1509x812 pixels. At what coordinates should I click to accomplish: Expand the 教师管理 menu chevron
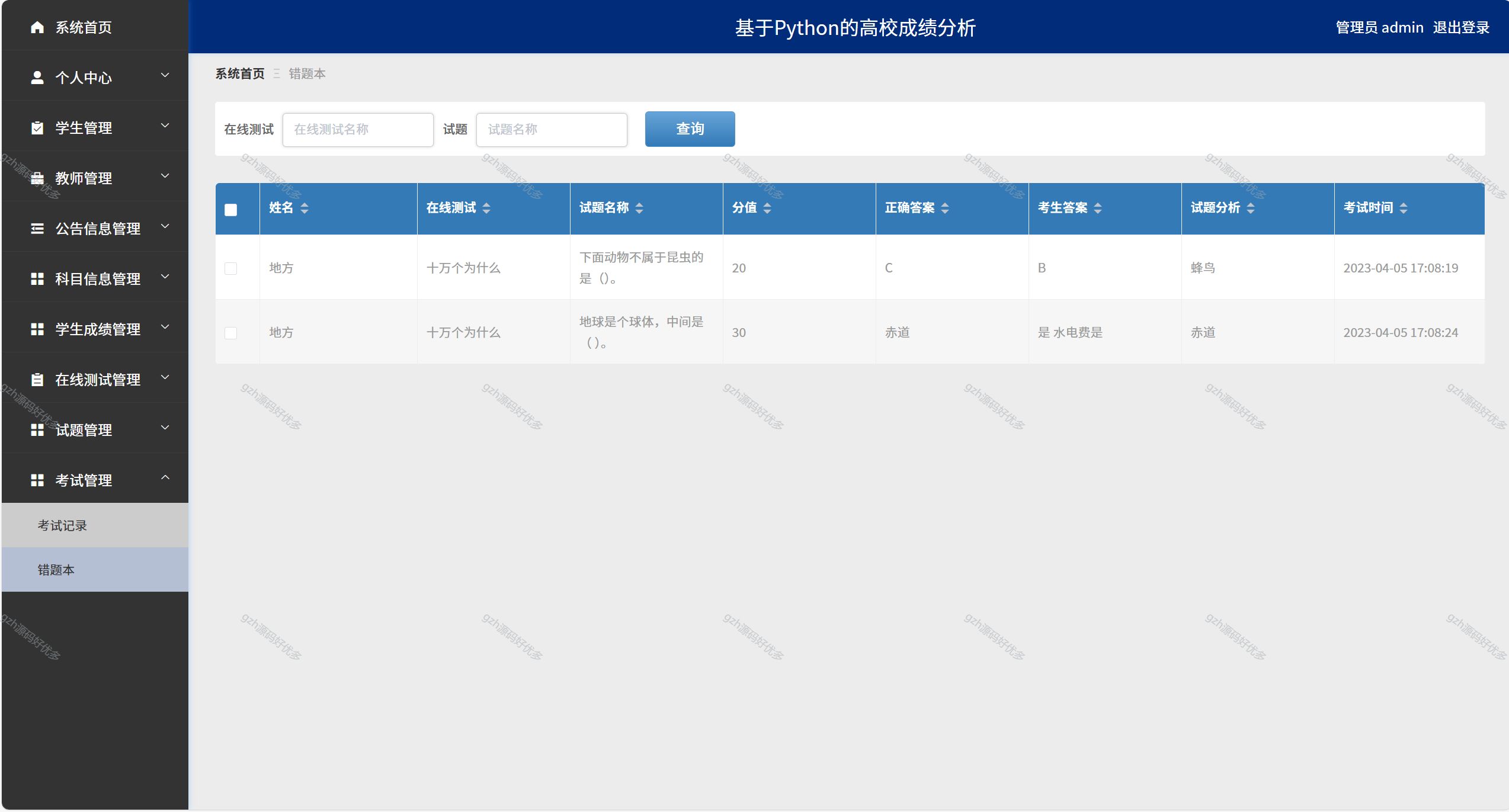[x=165, y=176]
